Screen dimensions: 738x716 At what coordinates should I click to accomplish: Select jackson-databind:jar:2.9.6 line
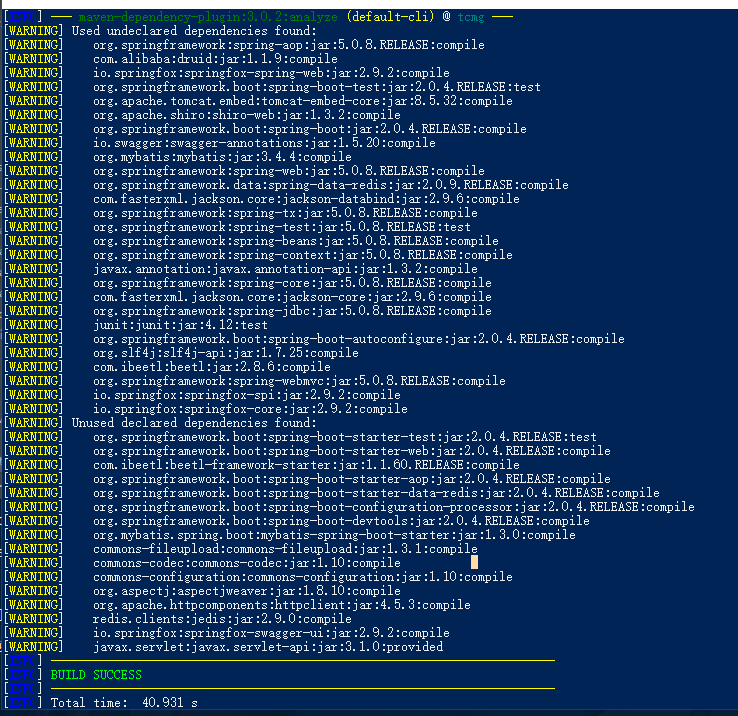click(x=306, y=199)
